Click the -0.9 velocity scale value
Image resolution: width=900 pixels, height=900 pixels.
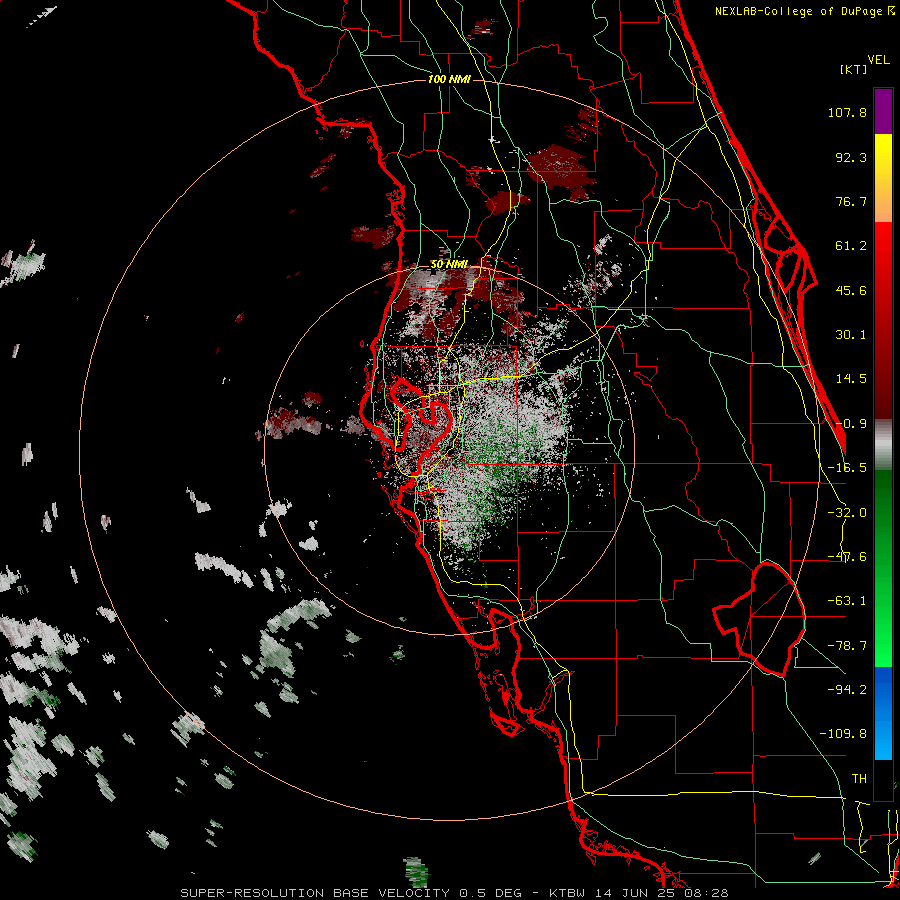tap(851, 424)
